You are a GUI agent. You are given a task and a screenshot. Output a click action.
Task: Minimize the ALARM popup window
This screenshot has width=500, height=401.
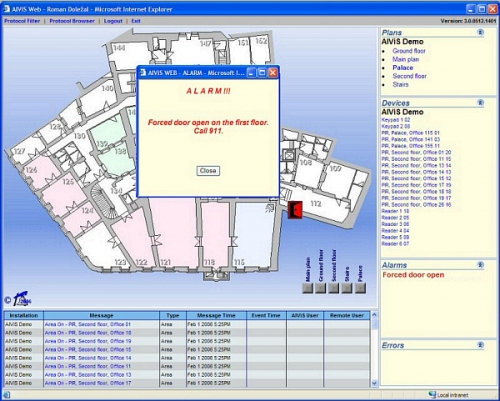tap(252, 72)
